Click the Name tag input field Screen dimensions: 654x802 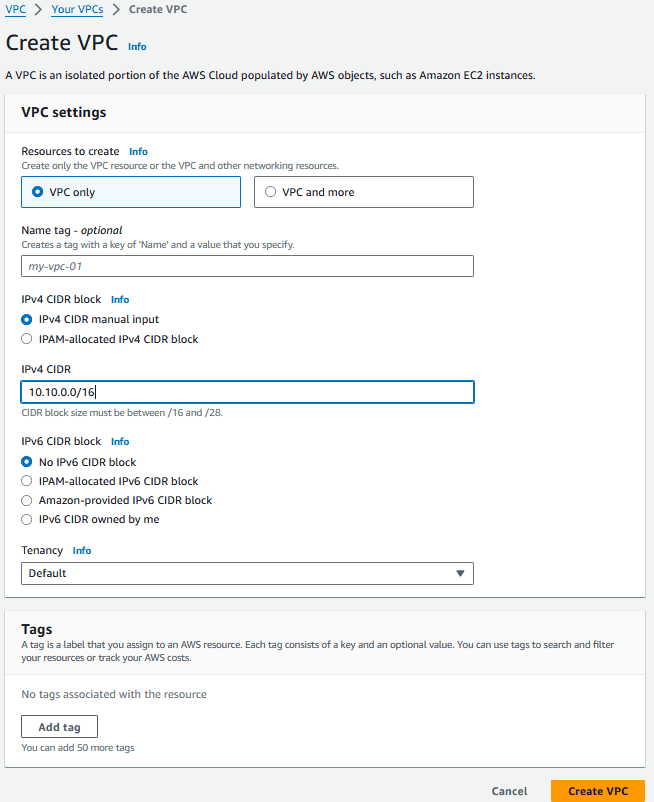[247, 266]
